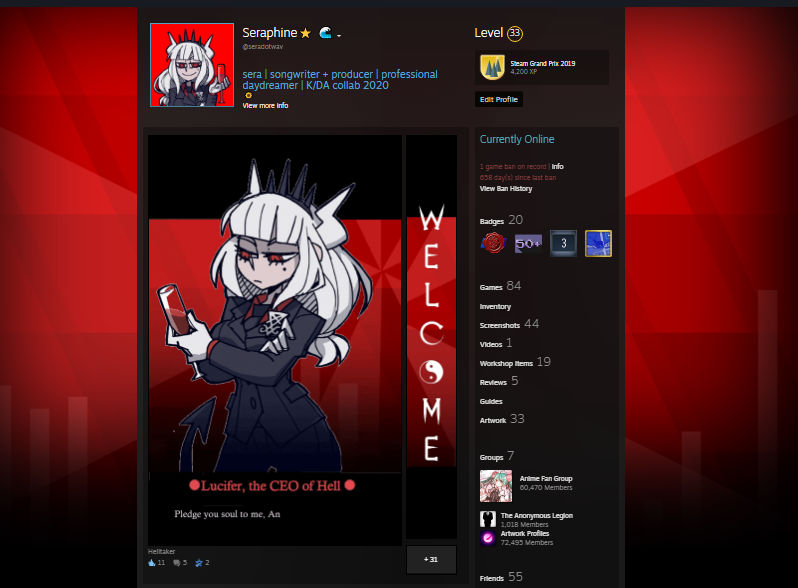Image resolution: width=798 pixels, height=588 pixels.
Task: Open the Guides link
Action: [491, 402]
